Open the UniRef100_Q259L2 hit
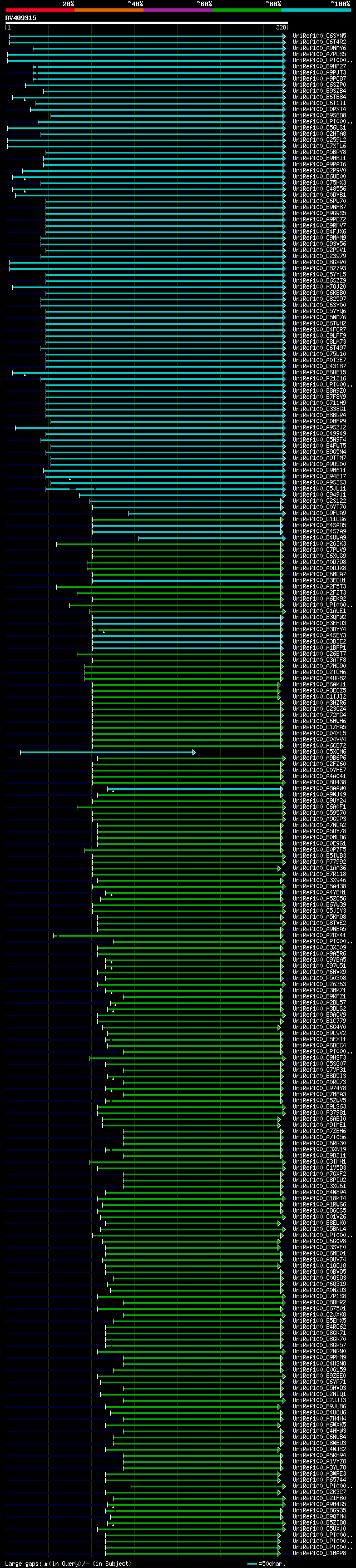The image size is (356, 1568). [319, 140]
